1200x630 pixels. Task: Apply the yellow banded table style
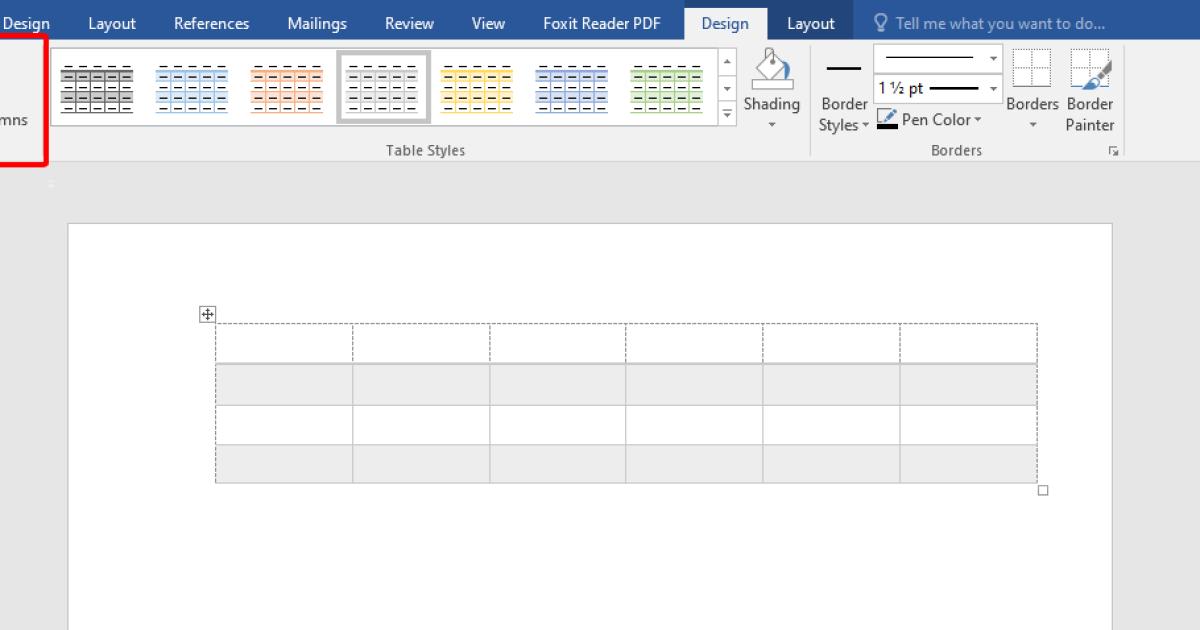pyautogui.click(x=477, y=87)
